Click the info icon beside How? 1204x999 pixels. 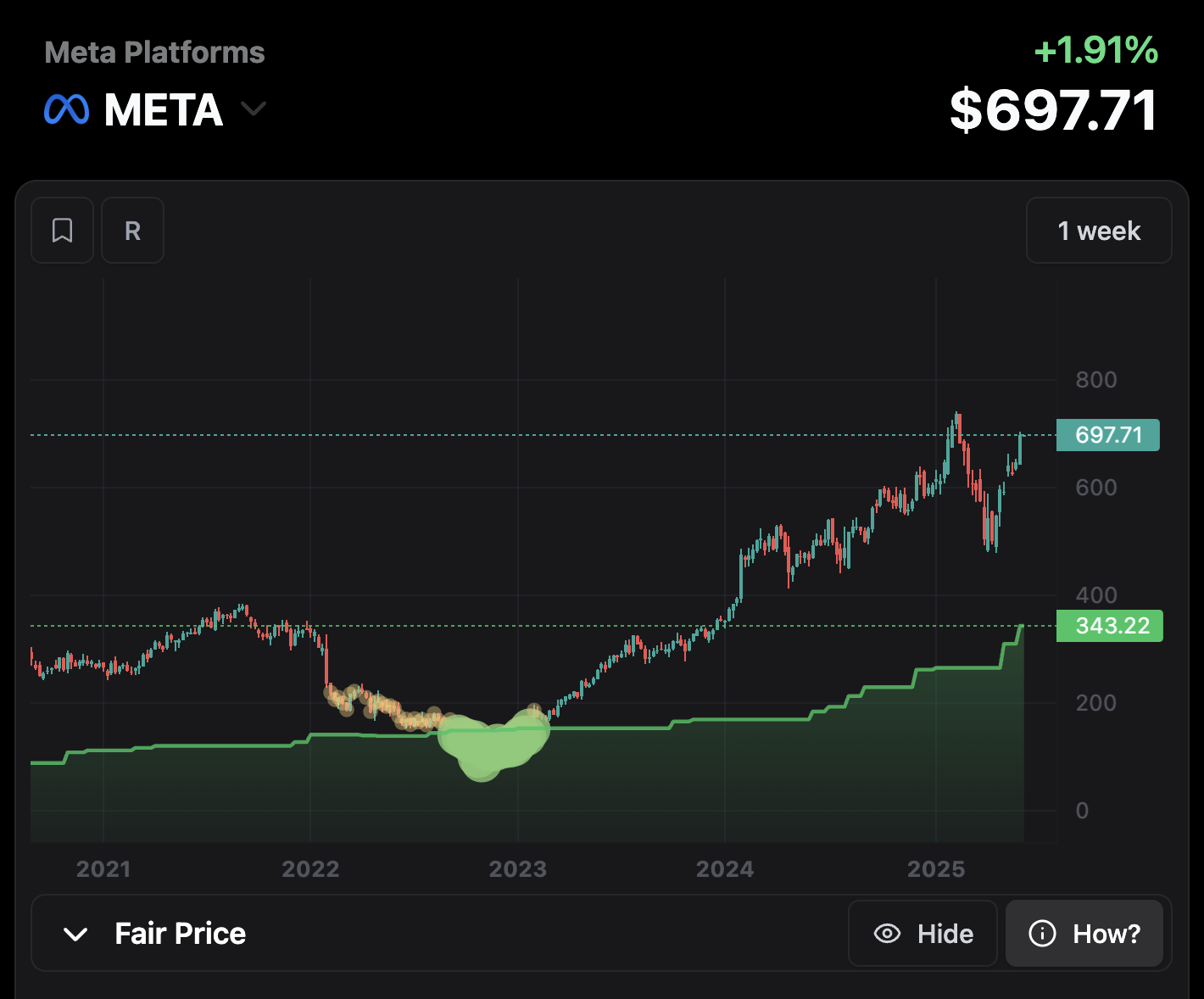pyautogui.click(x=1040, y=934)
